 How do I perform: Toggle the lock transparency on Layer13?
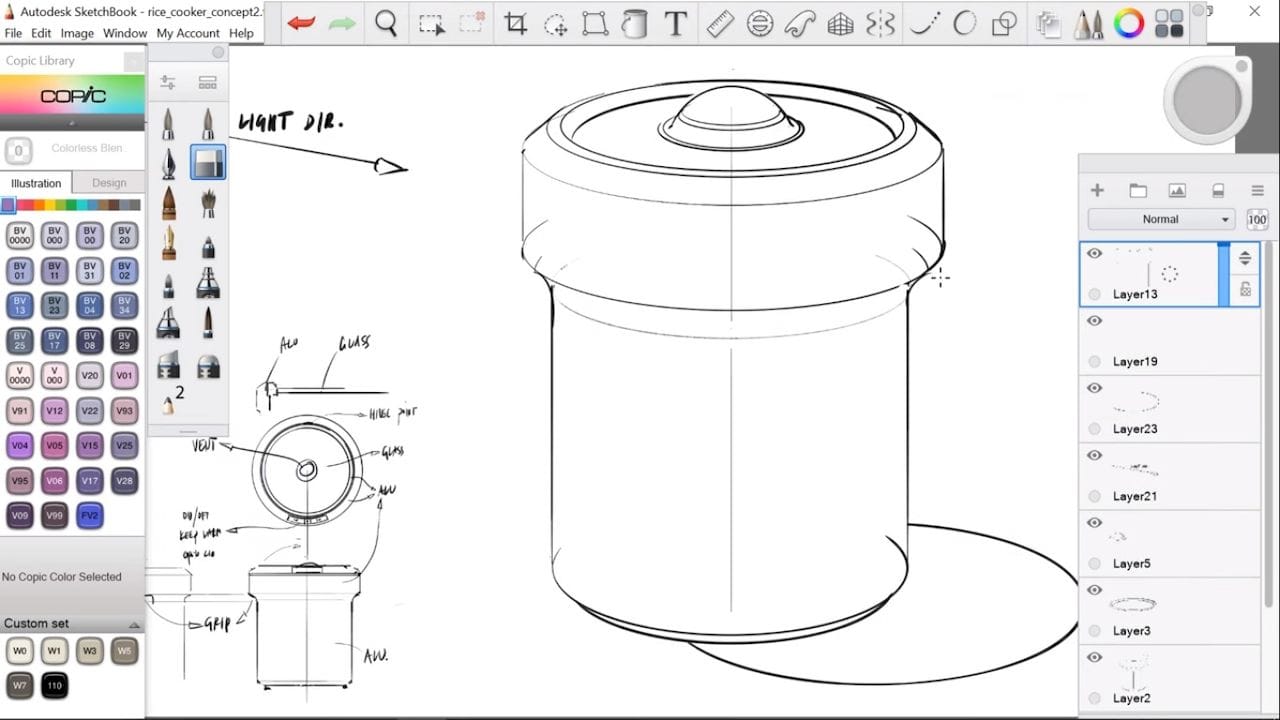(x=1245, y=289)
